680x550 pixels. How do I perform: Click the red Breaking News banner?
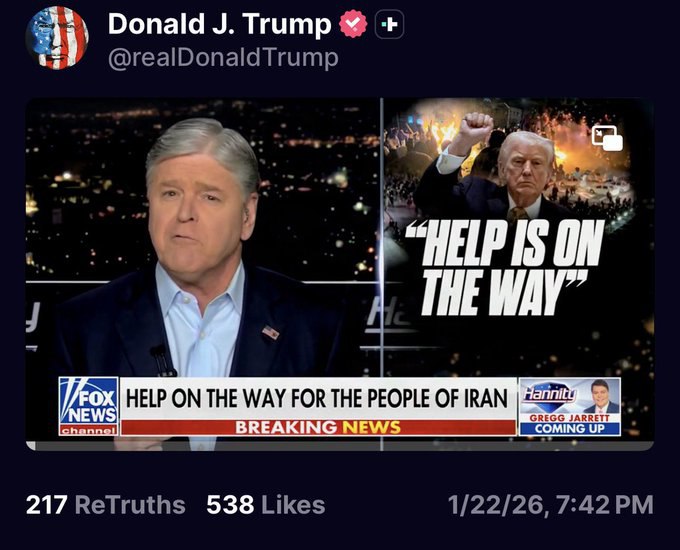[x=318, y=427]
